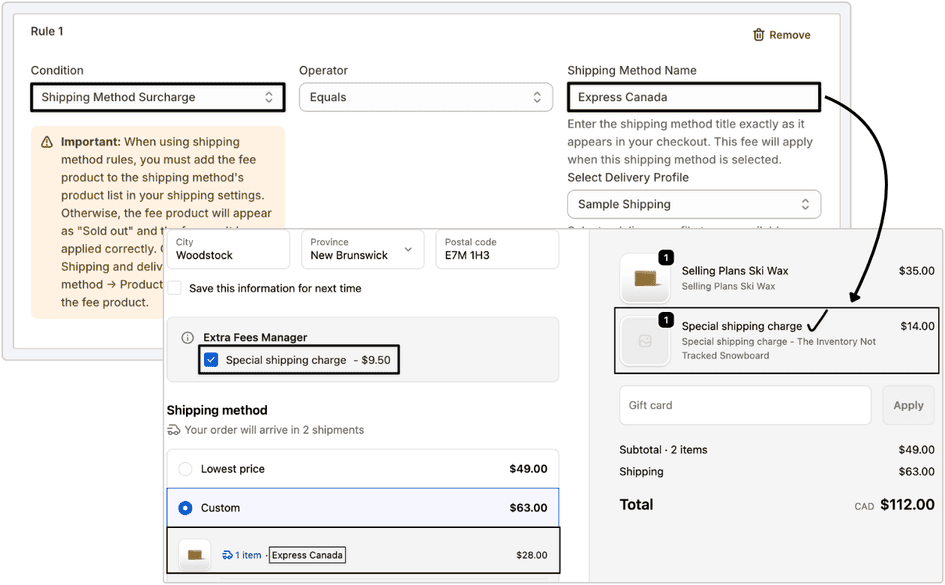This screenshot has height=585, width=945.
Task: Uncheck the Special shipping charge $9.50 fee
Action: point(212,360)
